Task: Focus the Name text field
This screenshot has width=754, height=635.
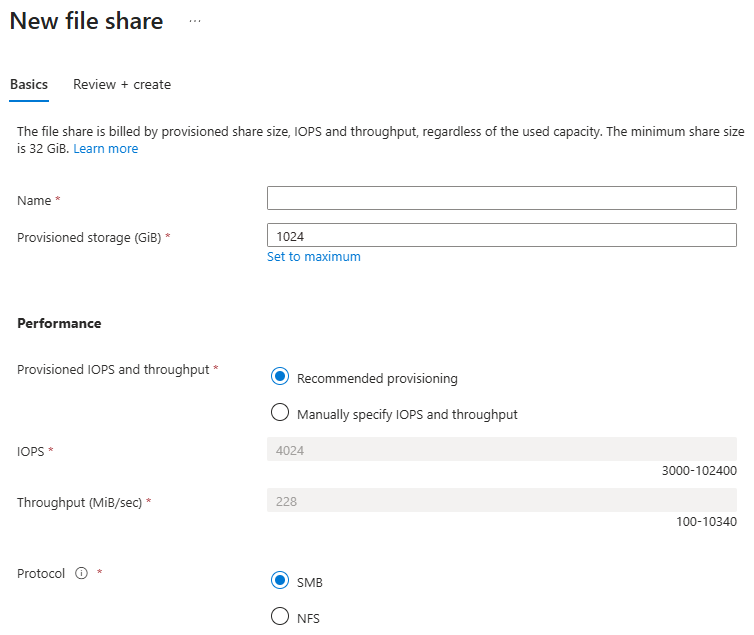Action: pyautogui.click(x=501, y=198)
